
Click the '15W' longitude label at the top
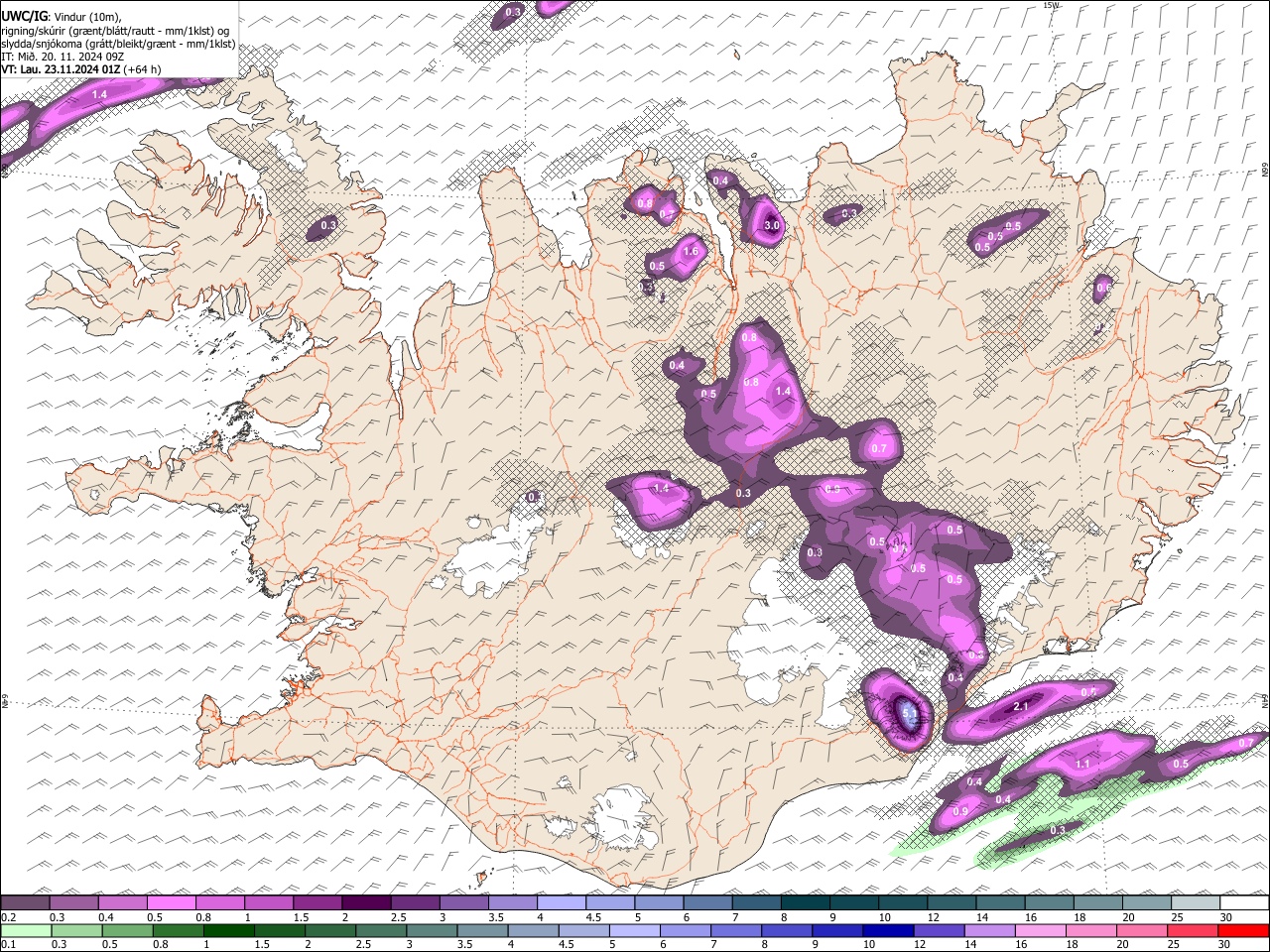click(1052, 5)
